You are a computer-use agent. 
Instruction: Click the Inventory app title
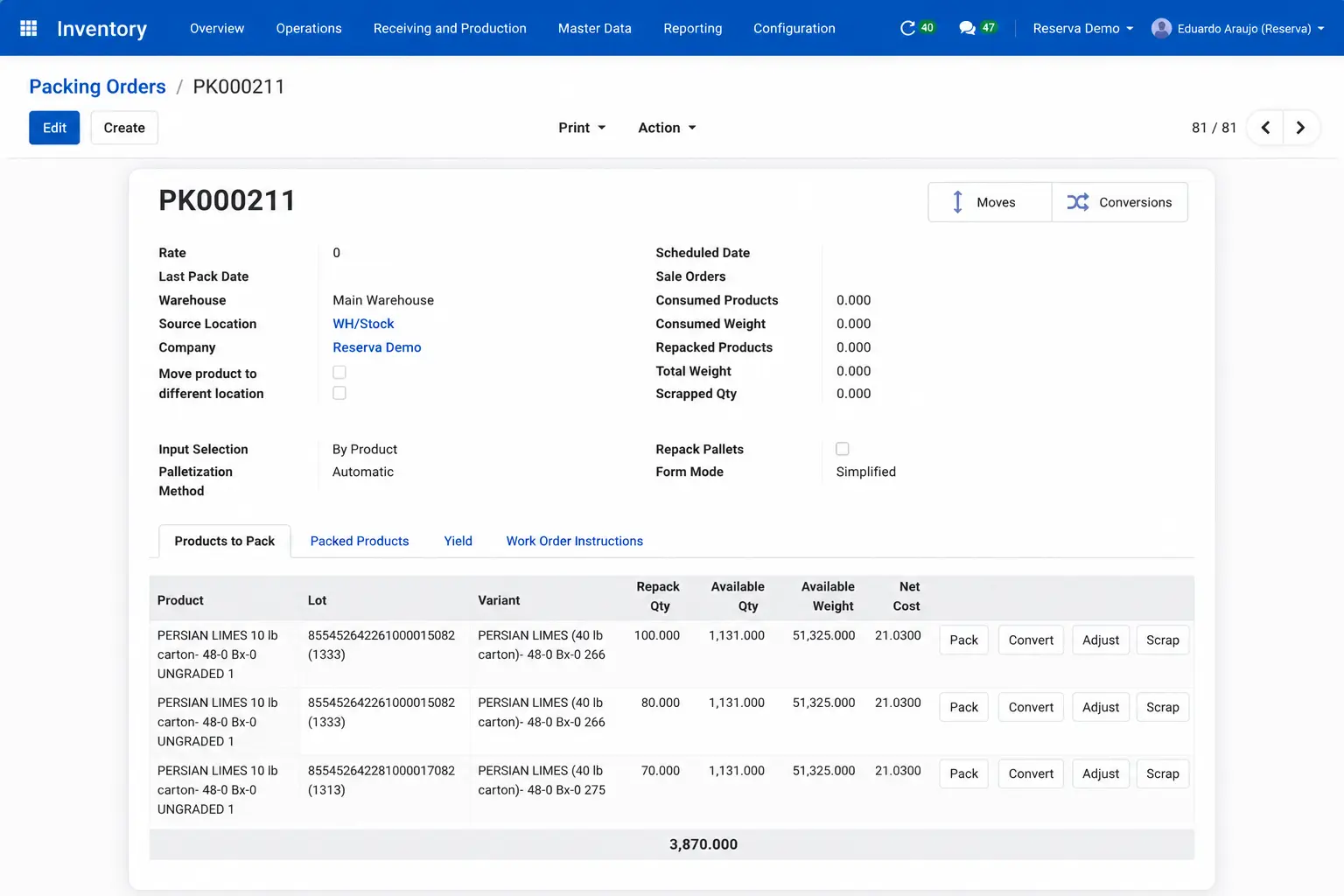[101, 28]
